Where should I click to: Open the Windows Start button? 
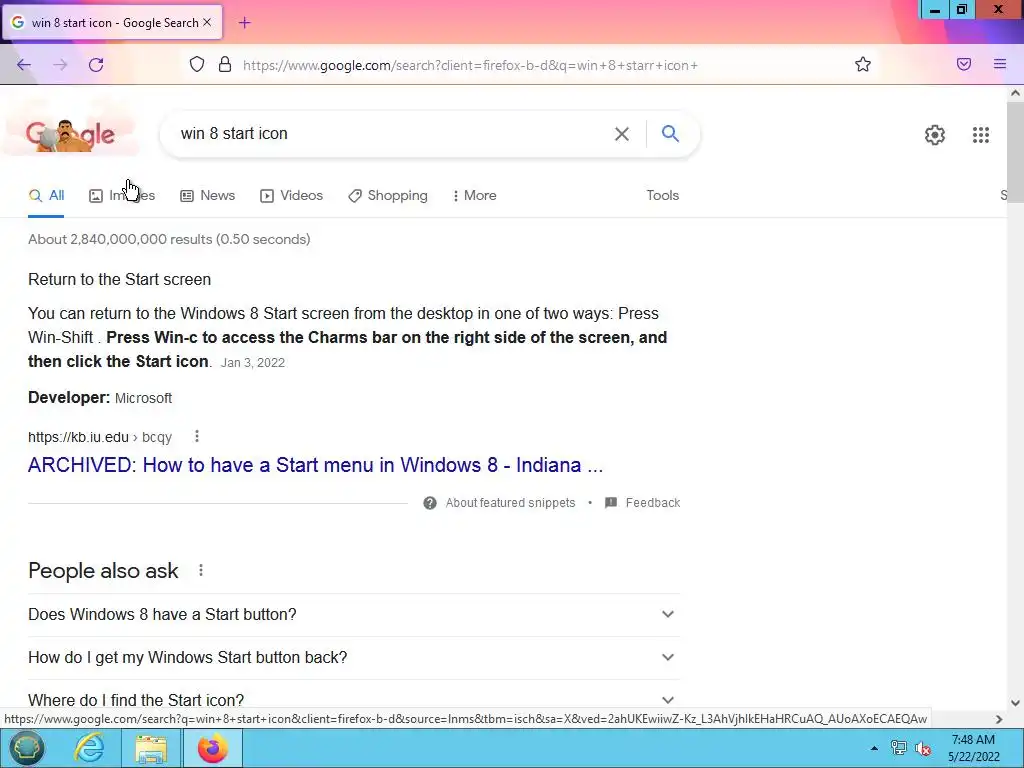point(26,748)
